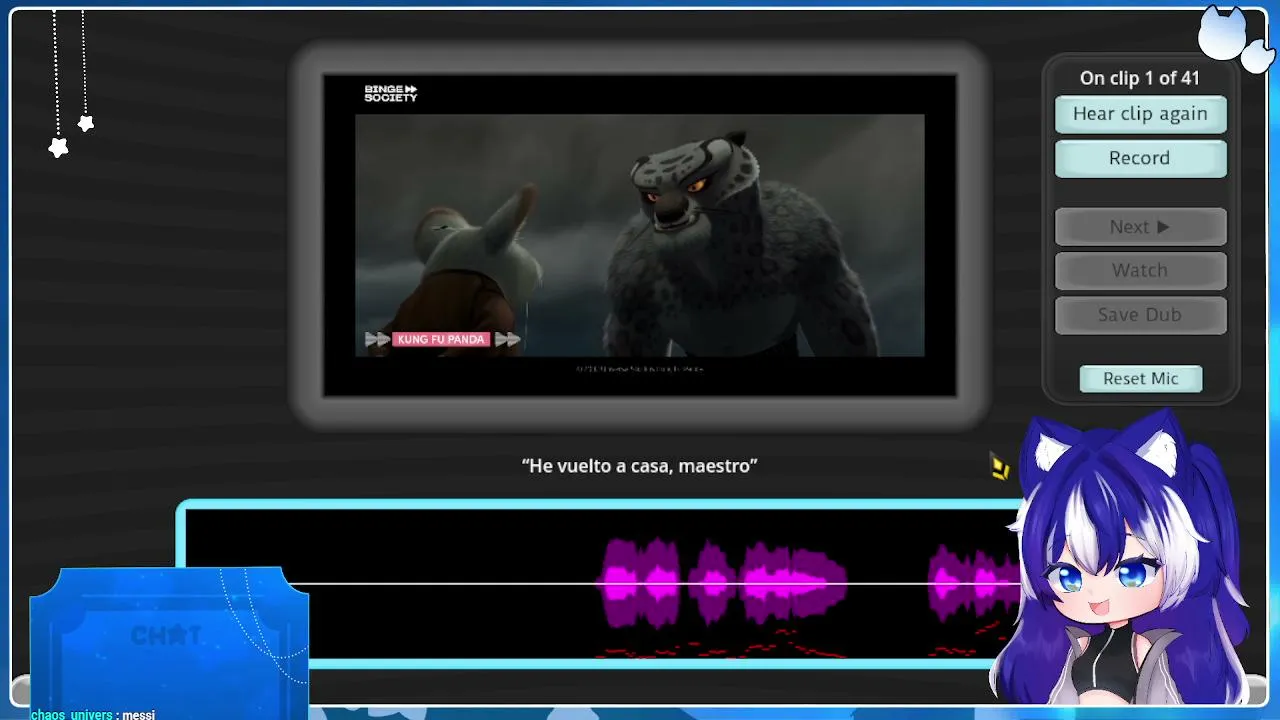Click the Save Dub button
Screen dimensions: 1280x720
tap(1140, 314)
